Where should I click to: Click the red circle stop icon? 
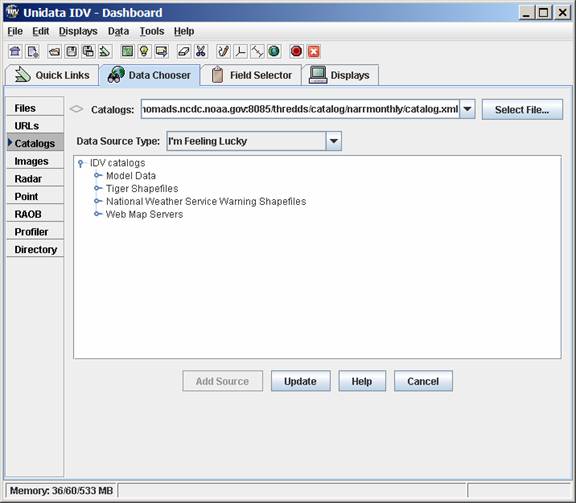click(296, 51)
